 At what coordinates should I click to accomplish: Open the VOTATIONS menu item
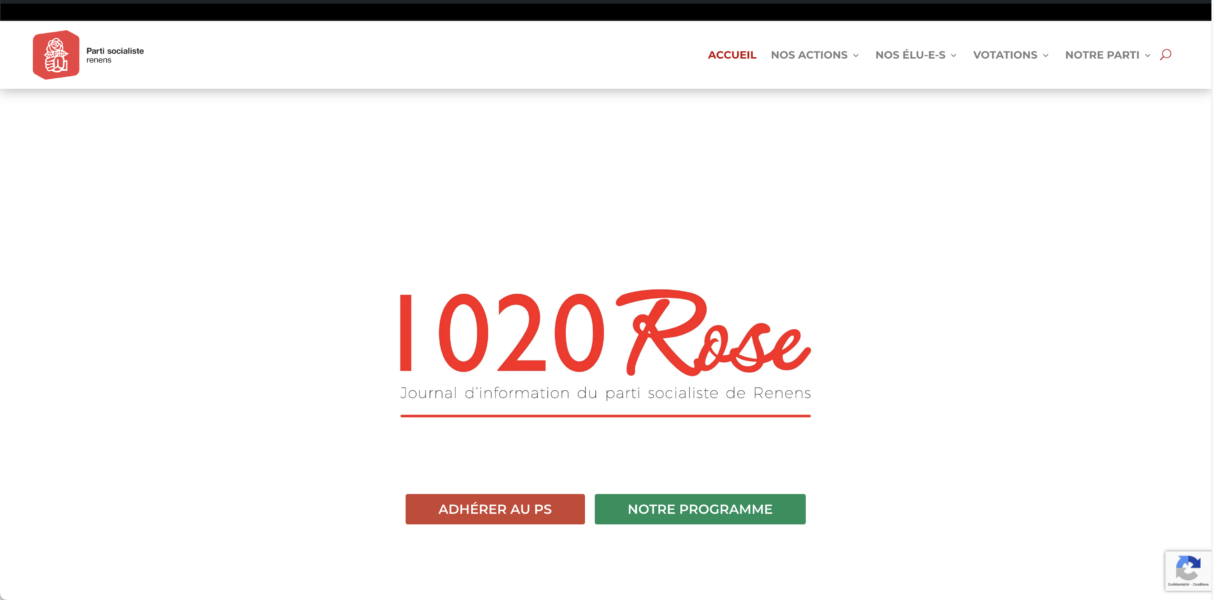1005,55
